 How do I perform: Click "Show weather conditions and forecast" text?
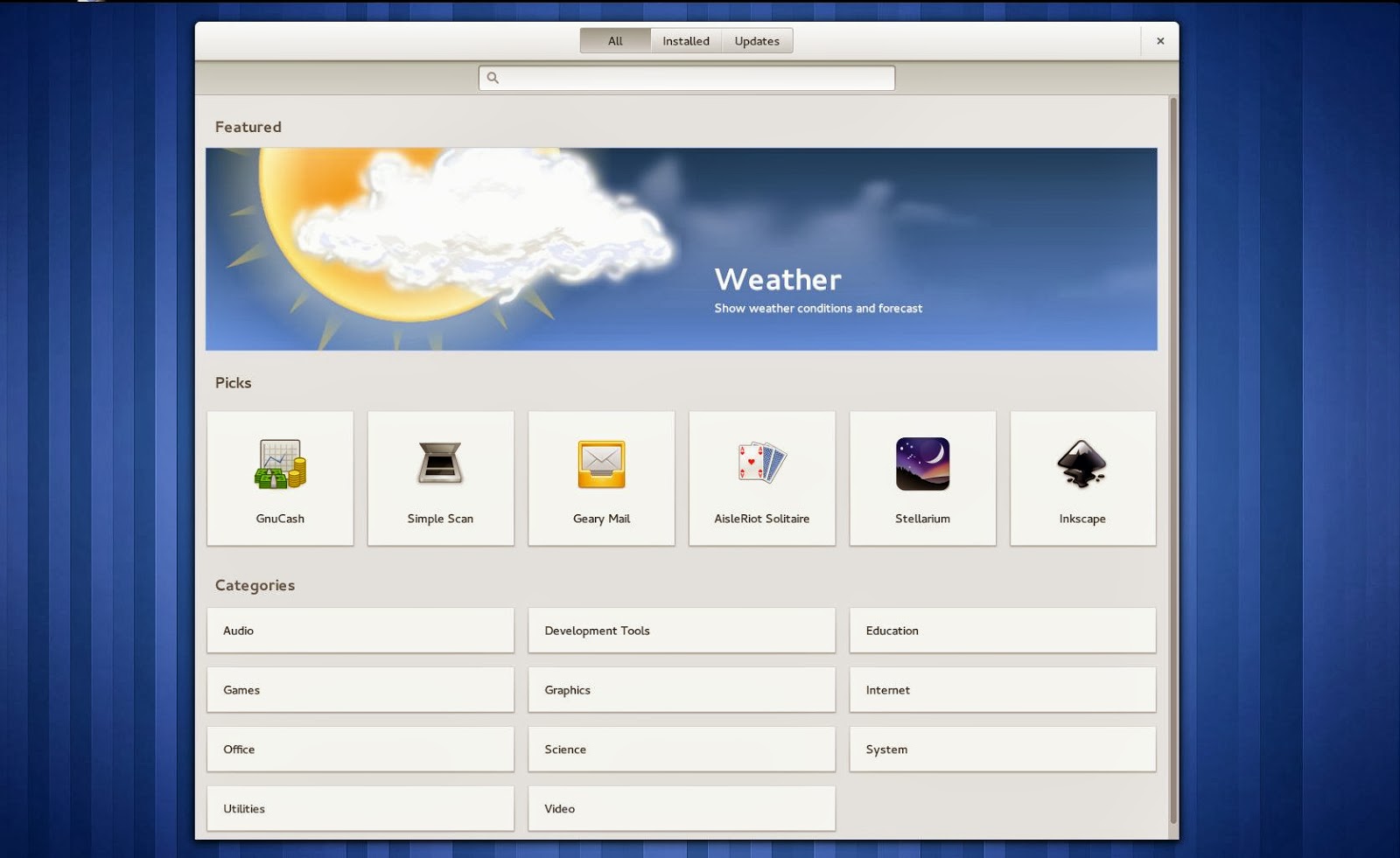click(818, 308)
